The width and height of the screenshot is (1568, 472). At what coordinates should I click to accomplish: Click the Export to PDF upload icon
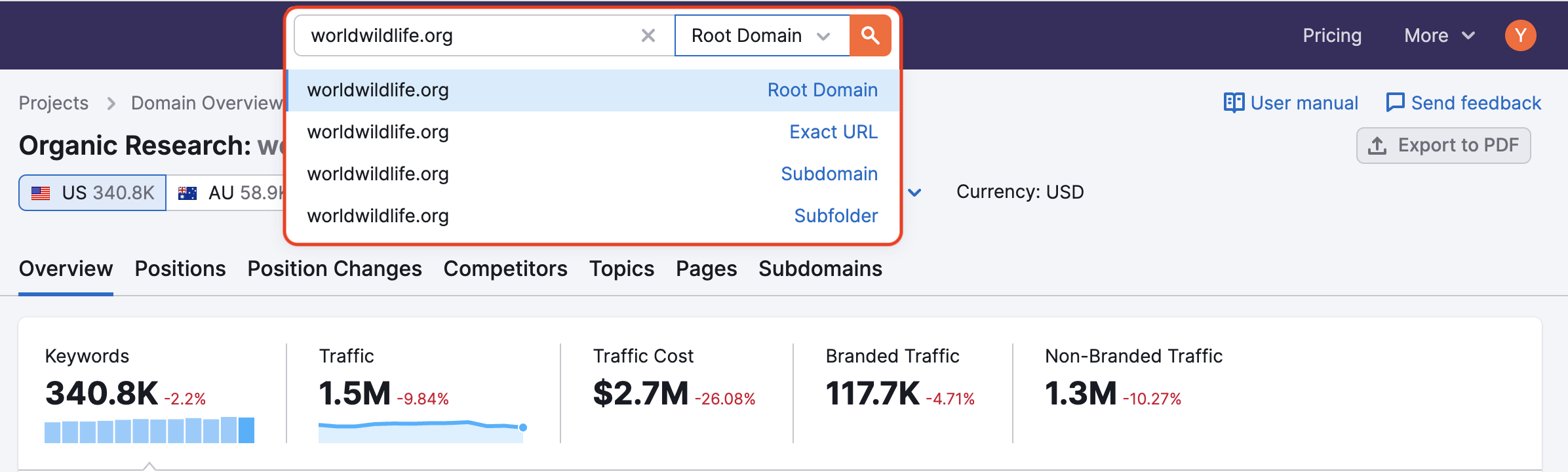coord(1377,146)
